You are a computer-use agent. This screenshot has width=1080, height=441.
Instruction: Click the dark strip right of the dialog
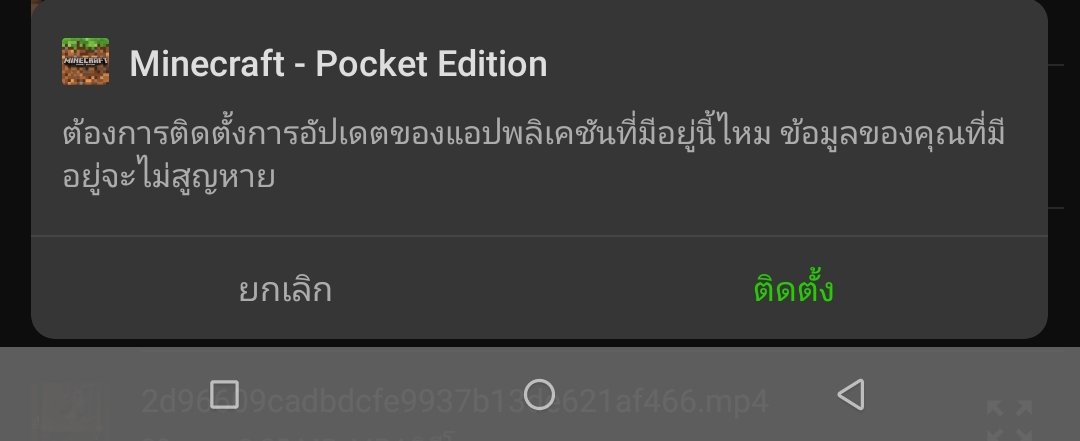pyautogui.click(x=1064, y=172)
